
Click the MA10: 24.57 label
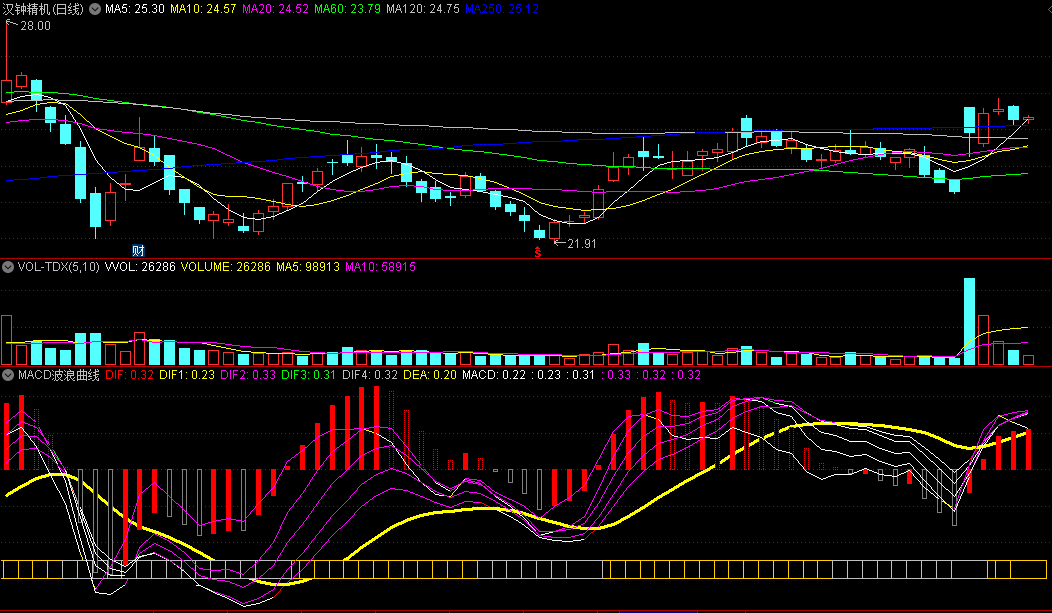pos(203,9)
